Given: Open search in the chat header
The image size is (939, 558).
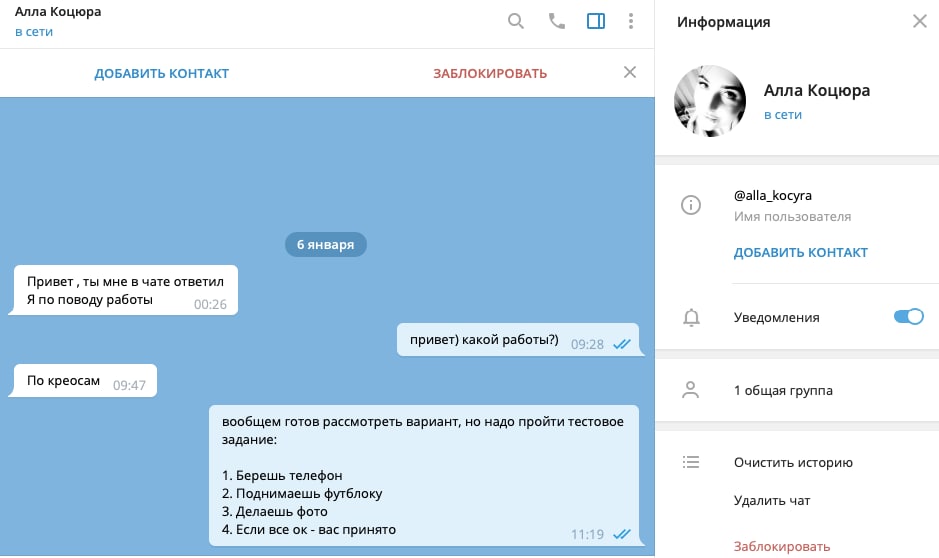Looking at the screenshot, I should click(x=516, y=22).
